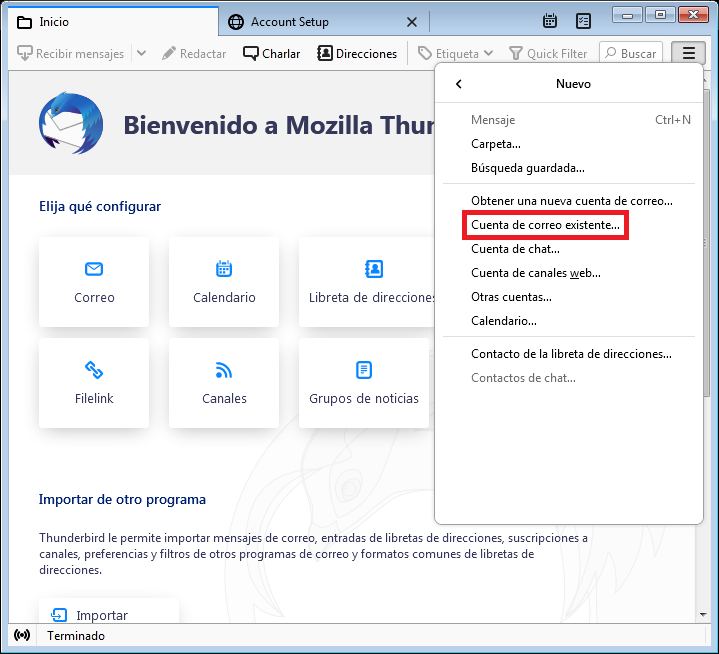
Task: Click into the Buscar search field
Action: (x=631, y=53)
